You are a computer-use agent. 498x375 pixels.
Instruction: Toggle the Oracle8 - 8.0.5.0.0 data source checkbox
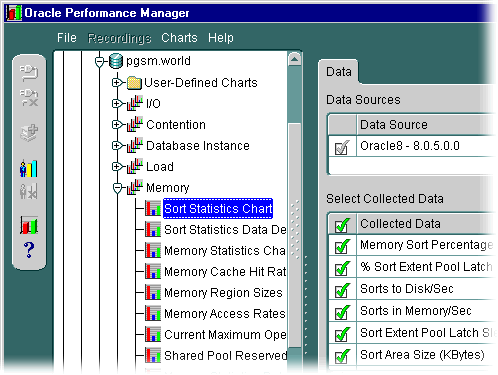pyautogui.click(x=342, y=147)
